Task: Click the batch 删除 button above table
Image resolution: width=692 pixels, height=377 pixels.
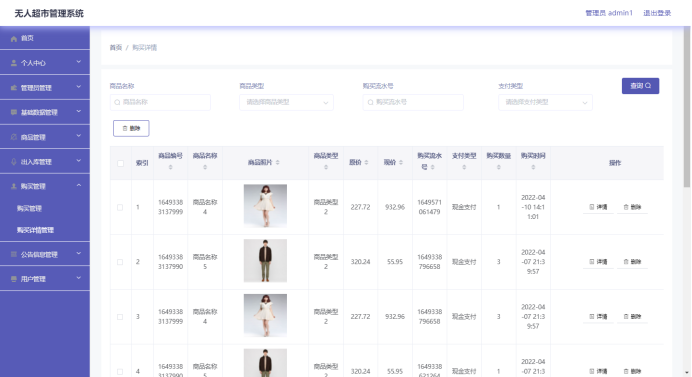Action: (131, 128)
